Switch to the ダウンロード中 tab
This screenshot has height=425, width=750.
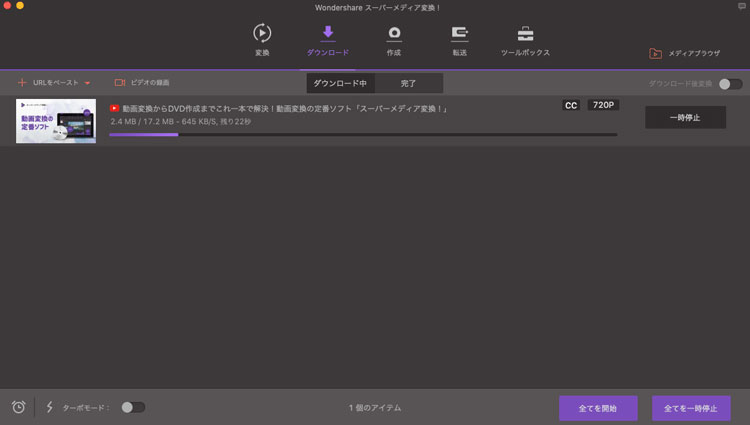tap(340, 83)
